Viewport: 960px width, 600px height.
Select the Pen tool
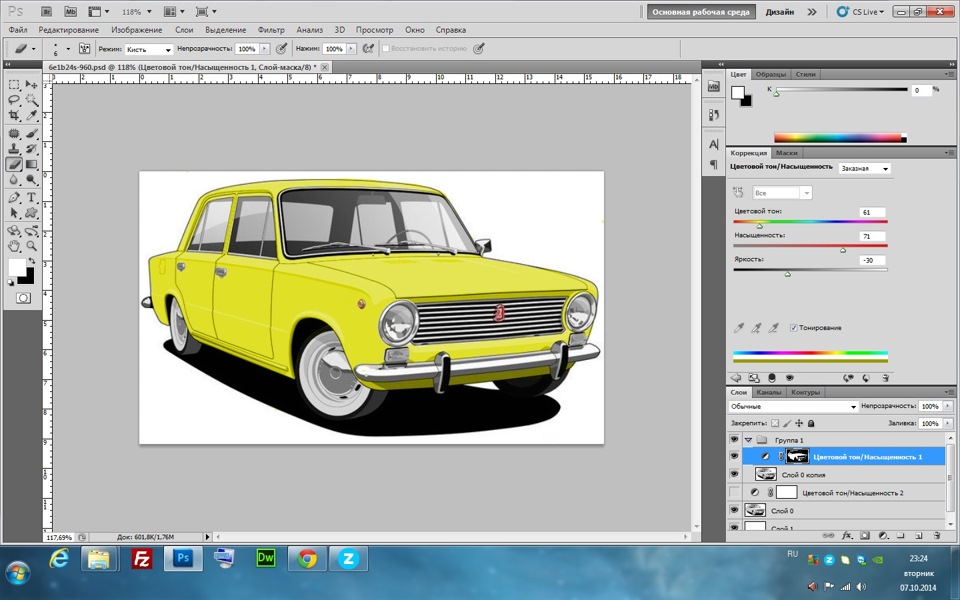14,197
